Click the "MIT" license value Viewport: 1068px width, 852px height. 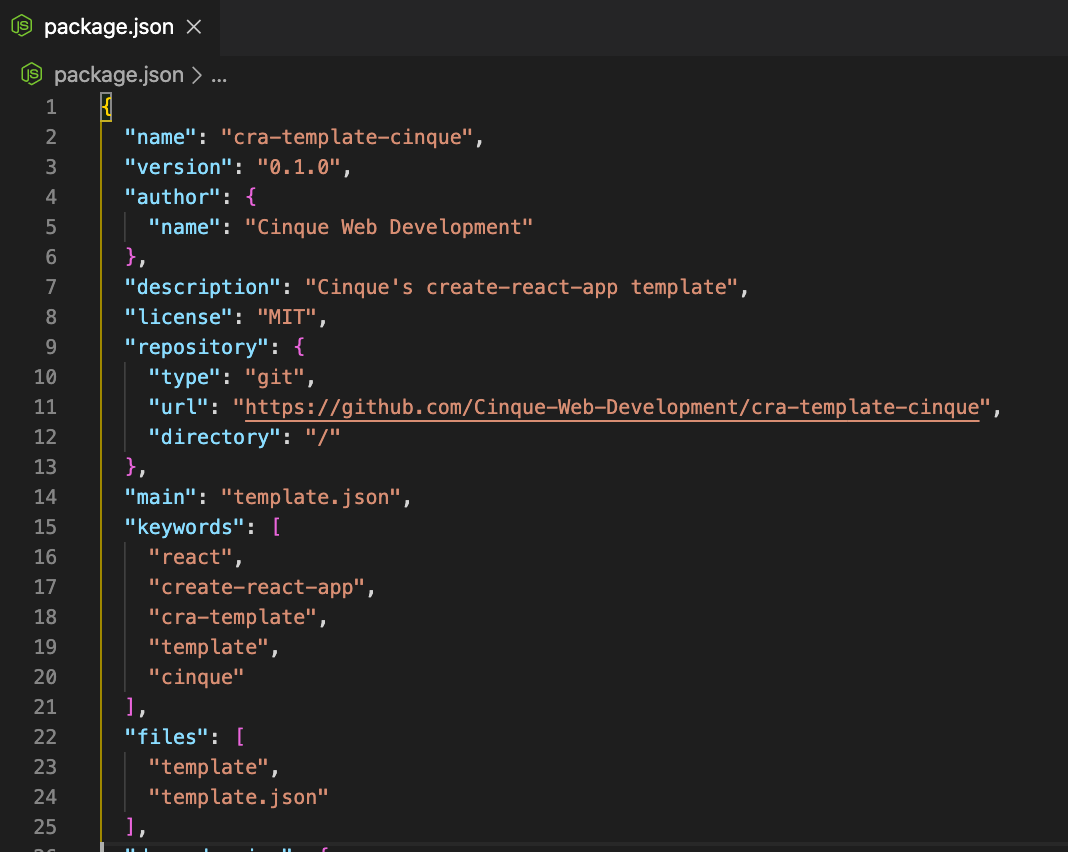287,317
